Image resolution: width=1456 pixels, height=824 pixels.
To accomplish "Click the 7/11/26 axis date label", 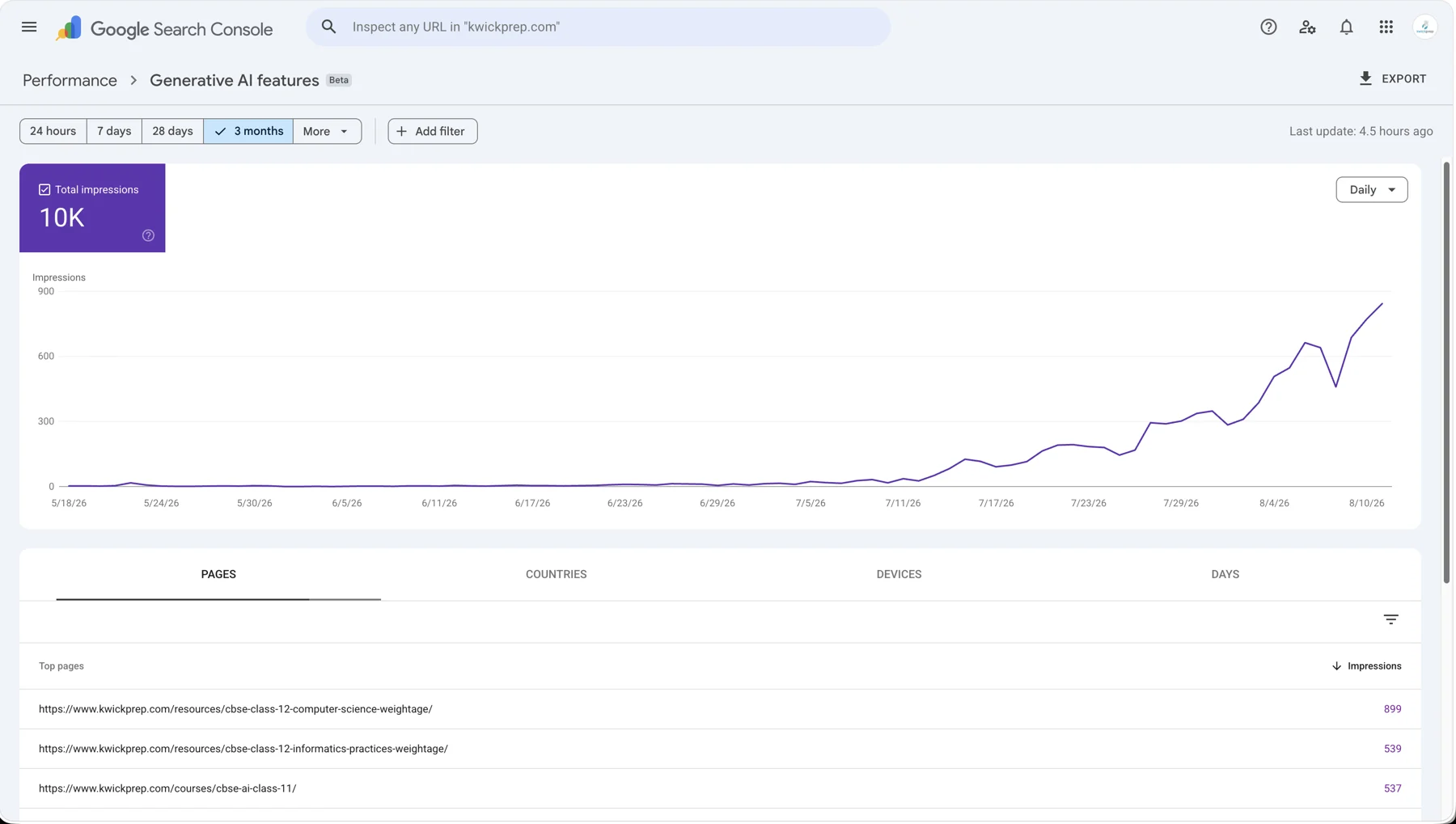I will pyautogui.click(x=903, y=503).
